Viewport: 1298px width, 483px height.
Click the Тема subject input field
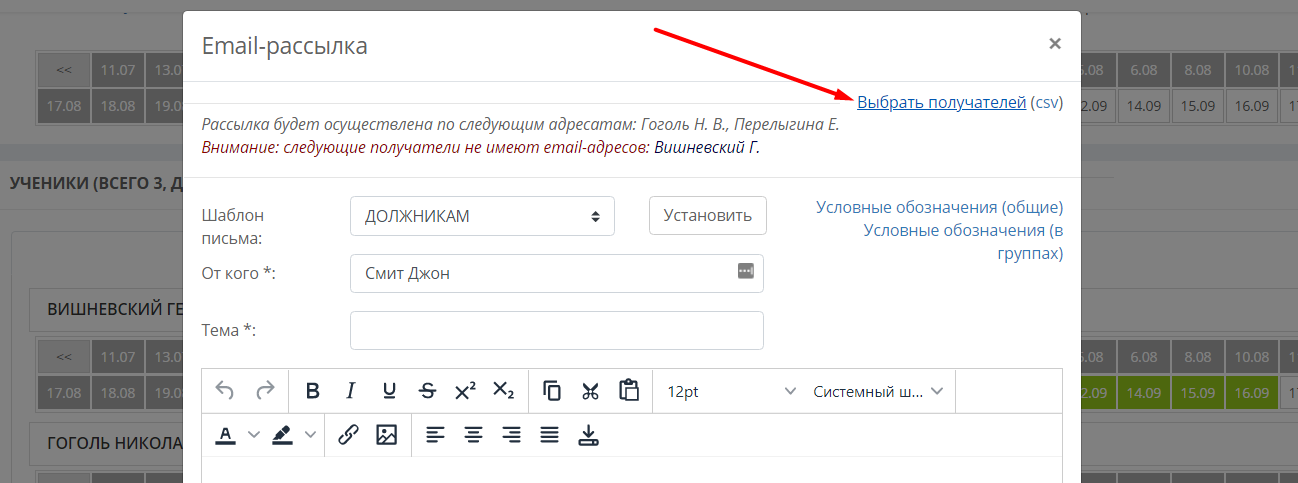[x=557, y=331]
